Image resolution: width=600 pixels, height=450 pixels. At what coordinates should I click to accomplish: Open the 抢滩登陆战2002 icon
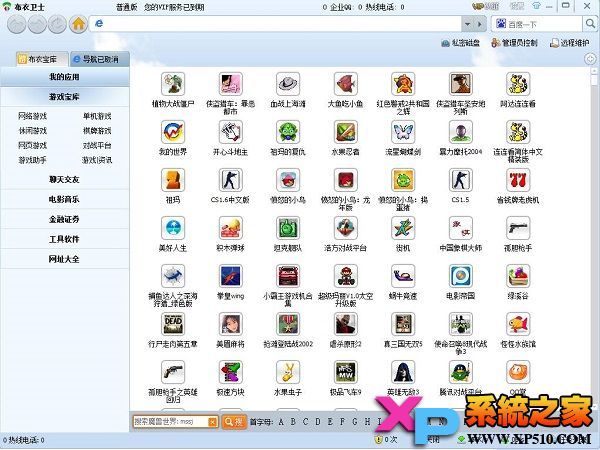[x=288, y=324]
